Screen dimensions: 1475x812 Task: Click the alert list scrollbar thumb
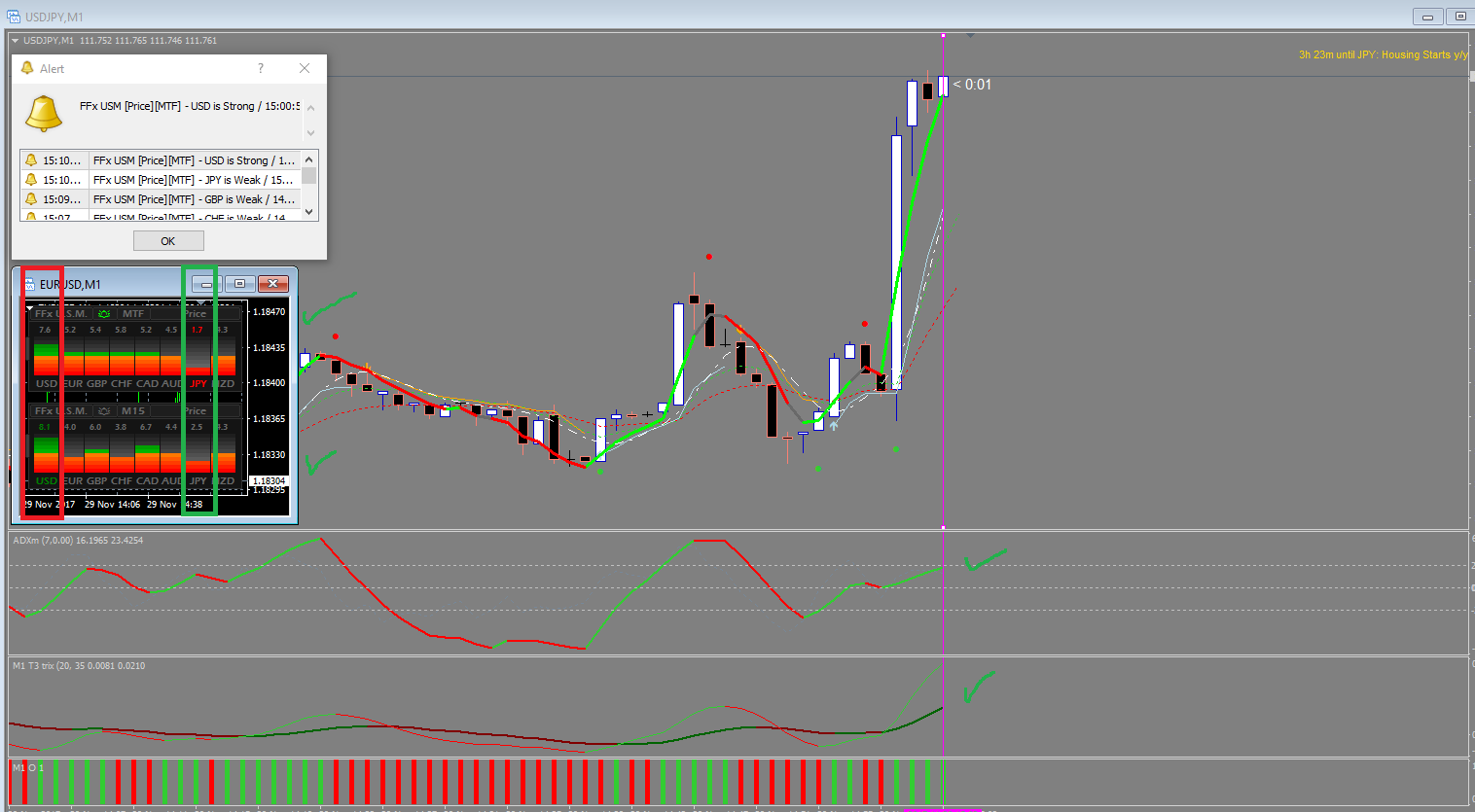click(x=309, y=175)
